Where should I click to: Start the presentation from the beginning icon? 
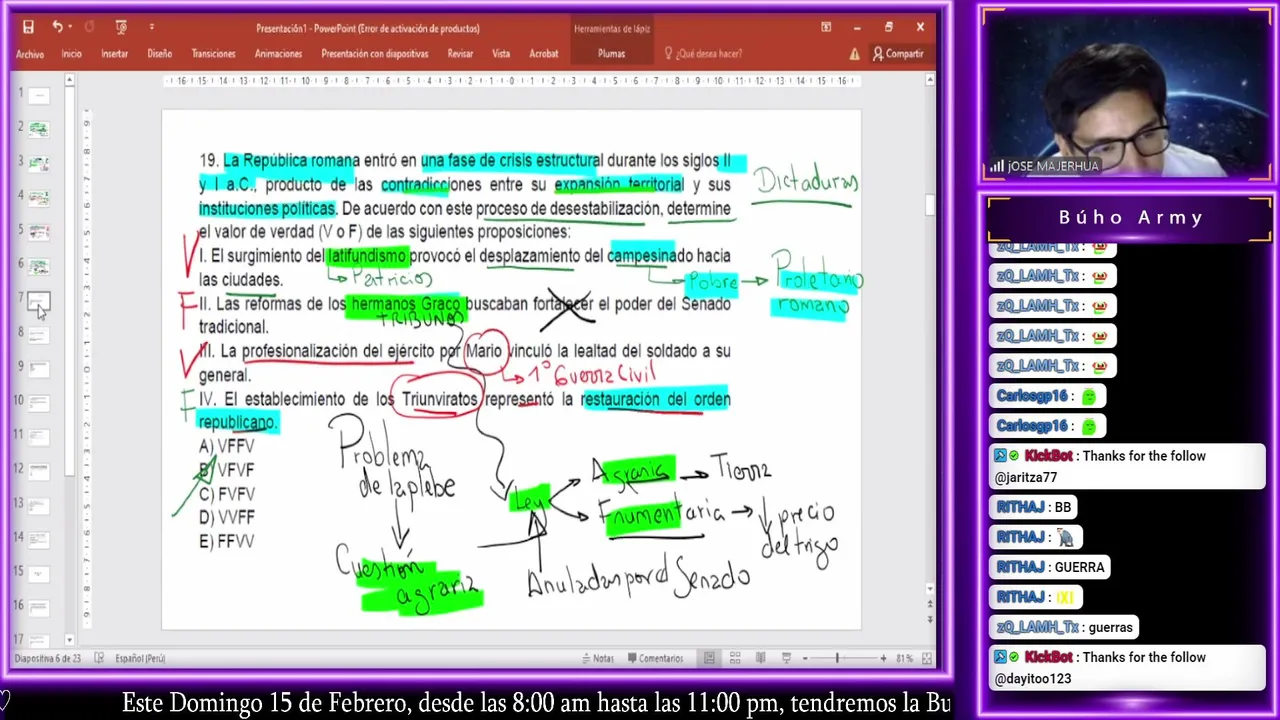point(121,27)
